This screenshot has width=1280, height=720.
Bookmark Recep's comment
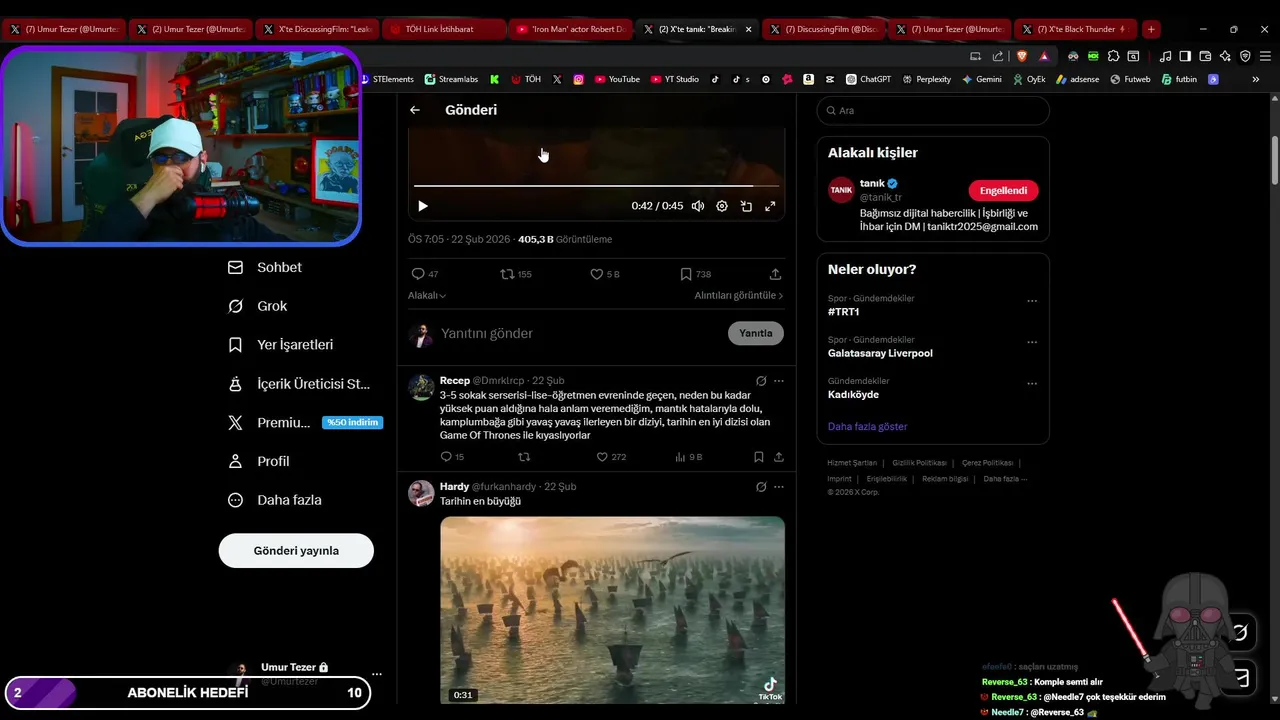[759, 457]
